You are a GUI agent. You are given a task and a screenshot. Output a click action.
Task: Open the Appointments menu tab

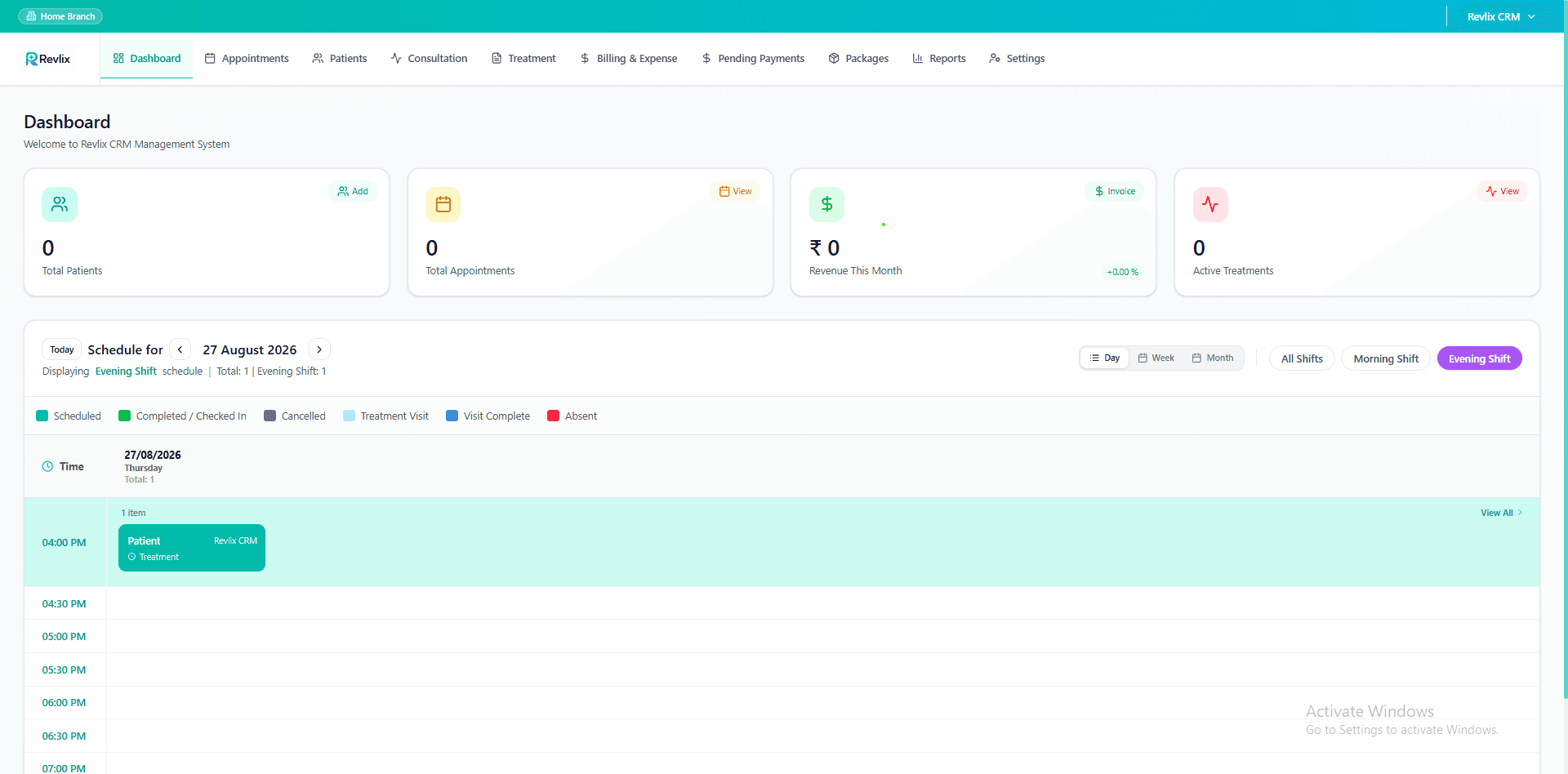click(247, 59)
